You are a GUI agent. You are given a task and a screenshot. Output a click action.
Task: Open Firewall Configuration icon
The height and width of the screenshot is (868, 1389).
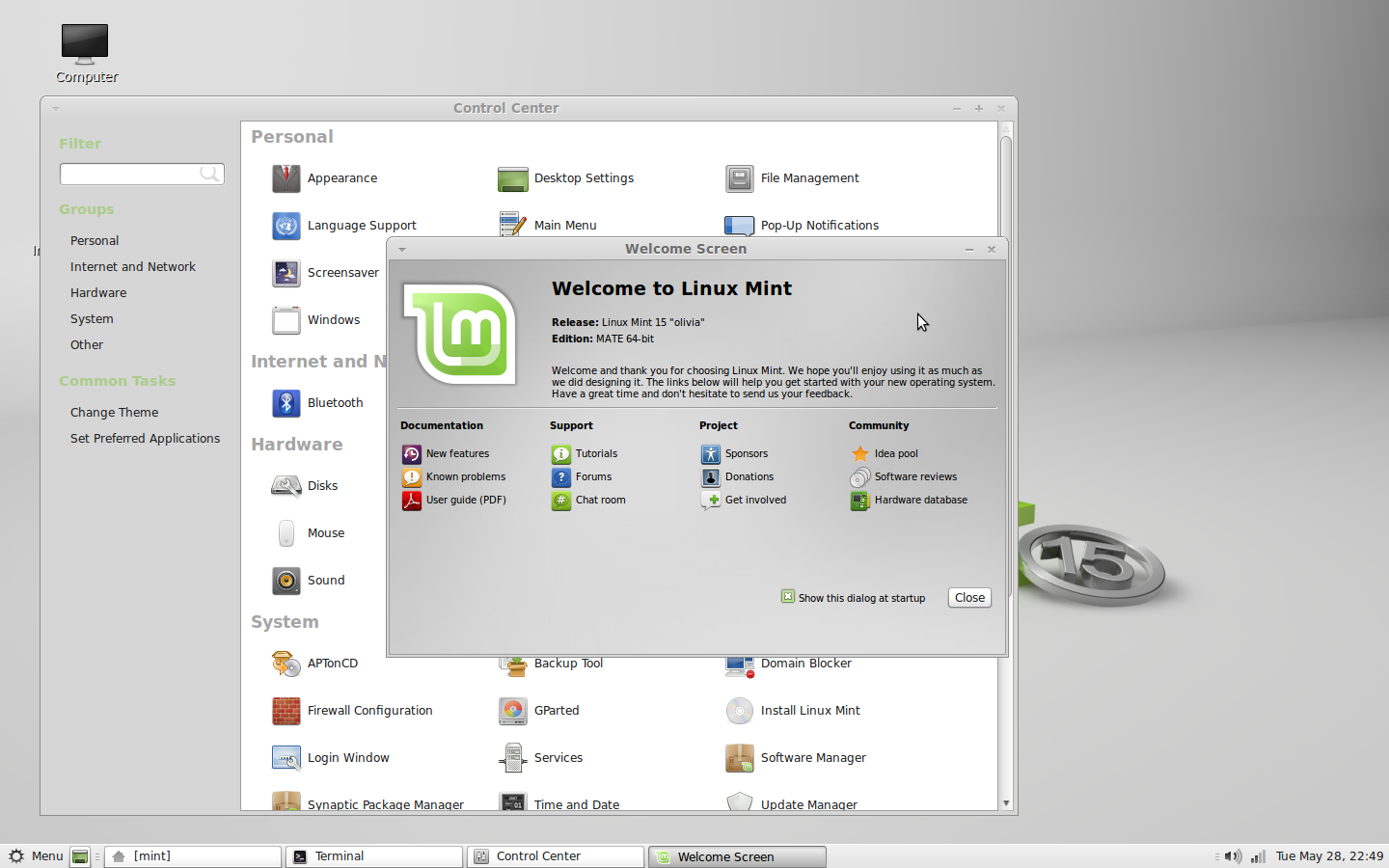[286, 711]
